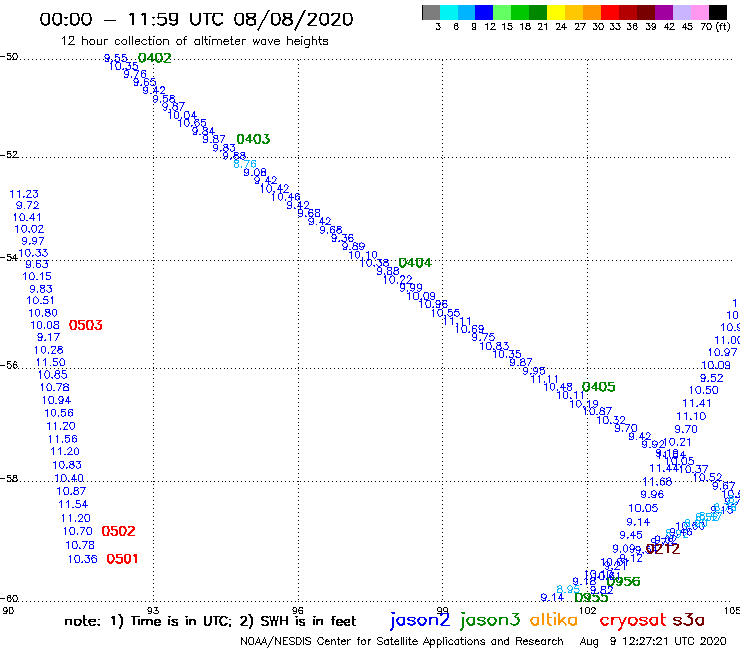740x650 pixels.
Task: Click the NOAA/NESDIS Center credit line
Action: 402,641
